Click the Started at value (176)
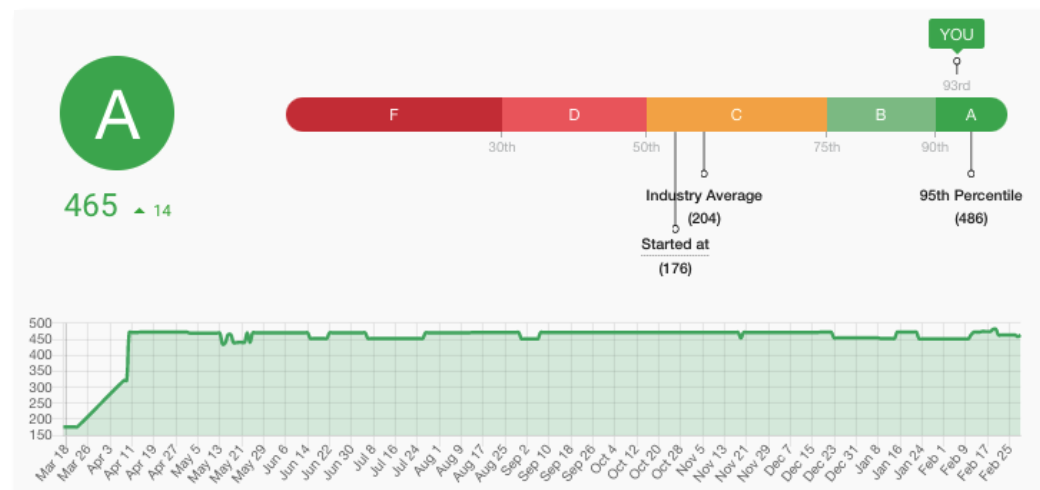The height and width of the screenshot is (490, 1040). pyautogui.click(x=675, y=269)
